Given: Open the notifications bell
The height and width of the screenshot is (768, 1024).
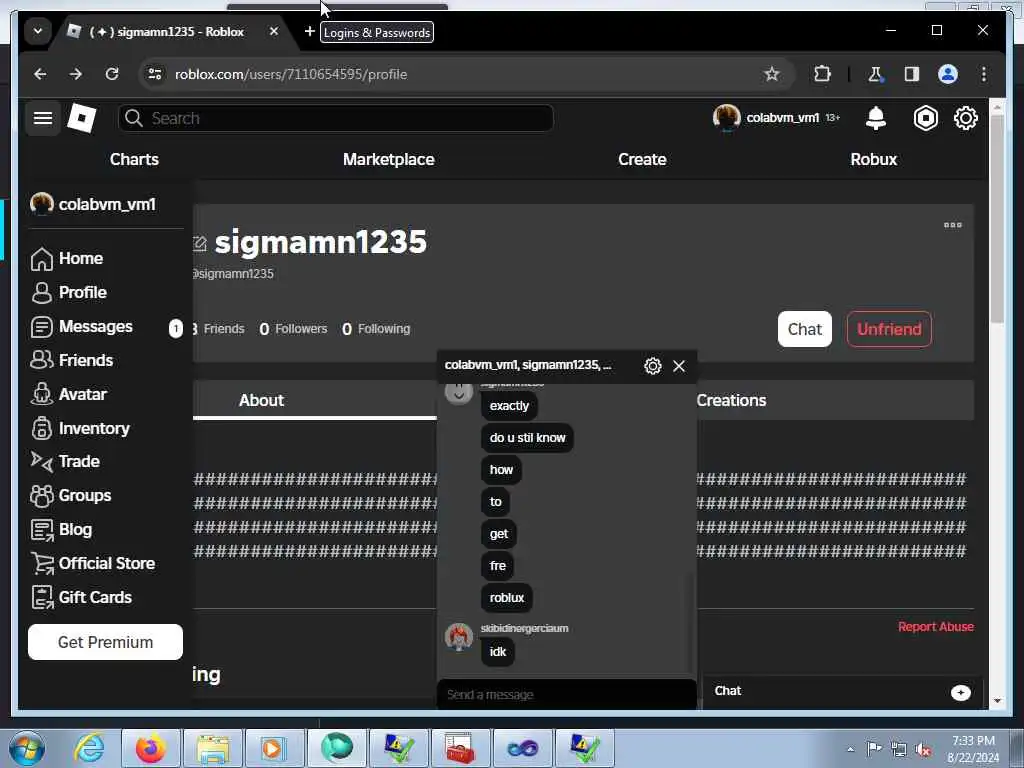Looking at the screenshot, I should 875,118.
